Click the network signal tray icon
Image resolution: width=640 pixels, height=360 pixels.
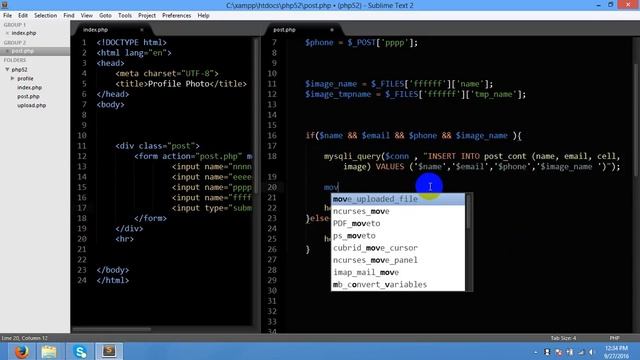(x=581, y=352)
